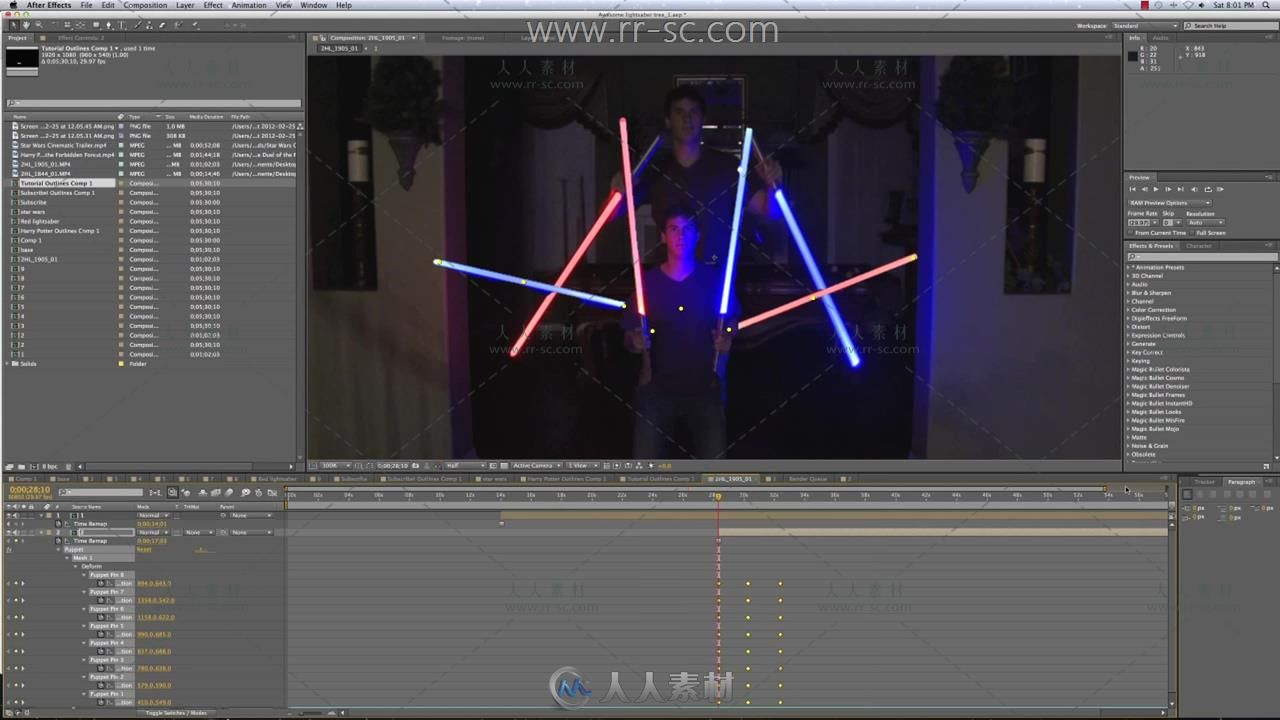
Task: Select the Type tool
Action: (x=121, y=25)
